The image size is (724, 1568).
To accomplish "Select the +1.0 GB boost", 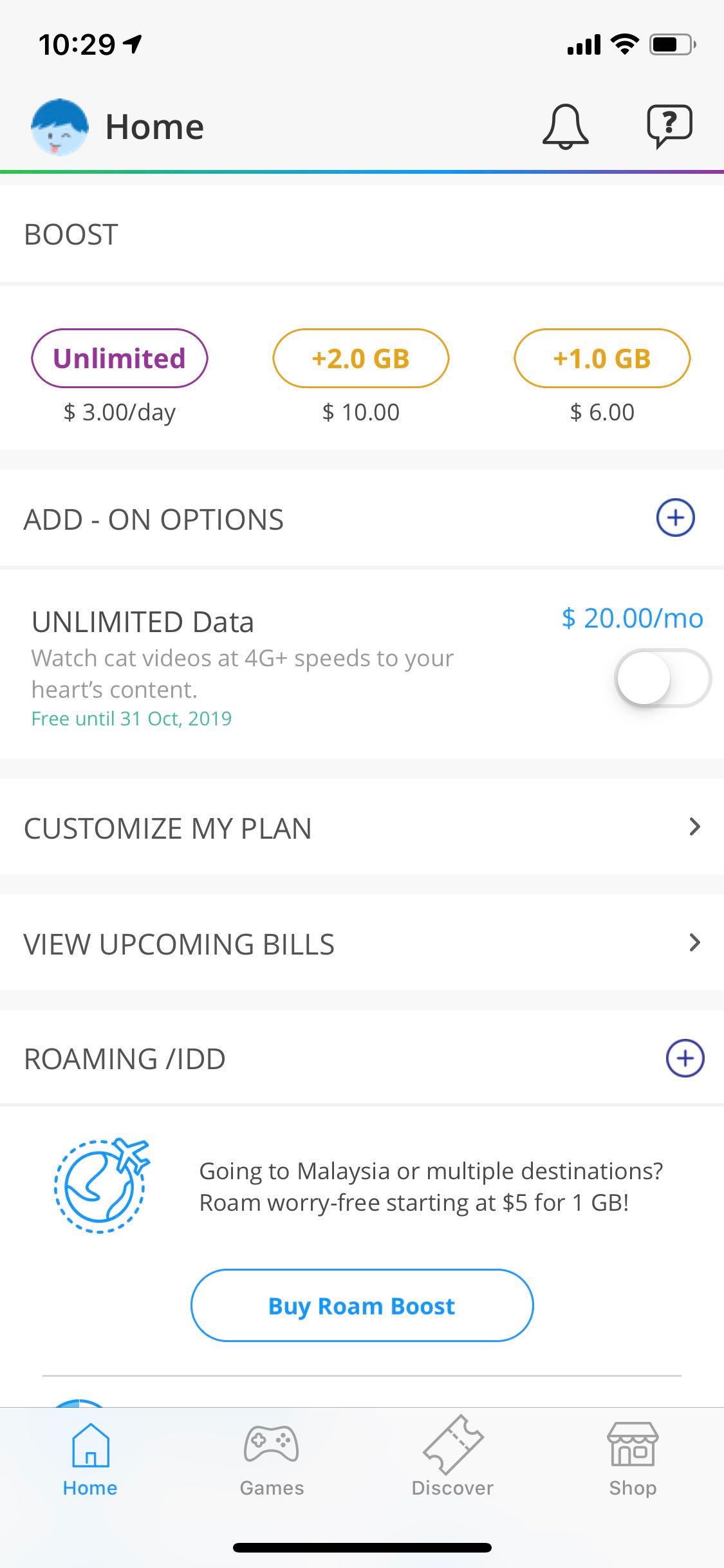I will 602,359.
